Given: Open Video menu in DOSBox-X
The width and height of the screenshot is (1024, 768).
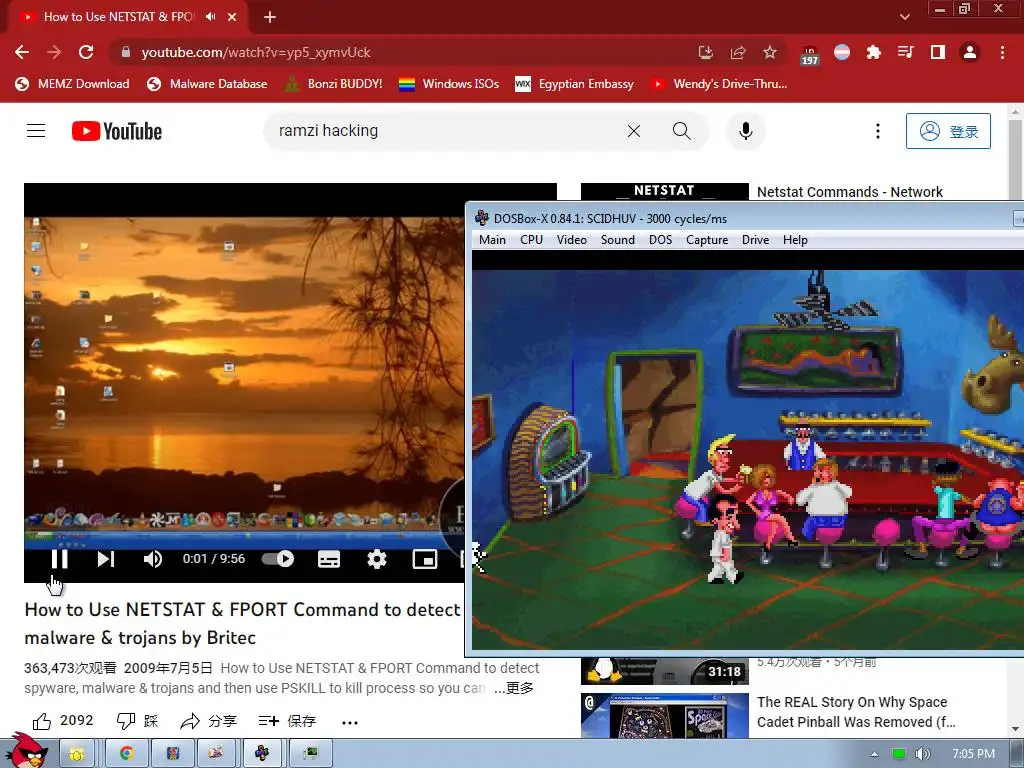Looking at the screenshot, I should tap(571, 240).
